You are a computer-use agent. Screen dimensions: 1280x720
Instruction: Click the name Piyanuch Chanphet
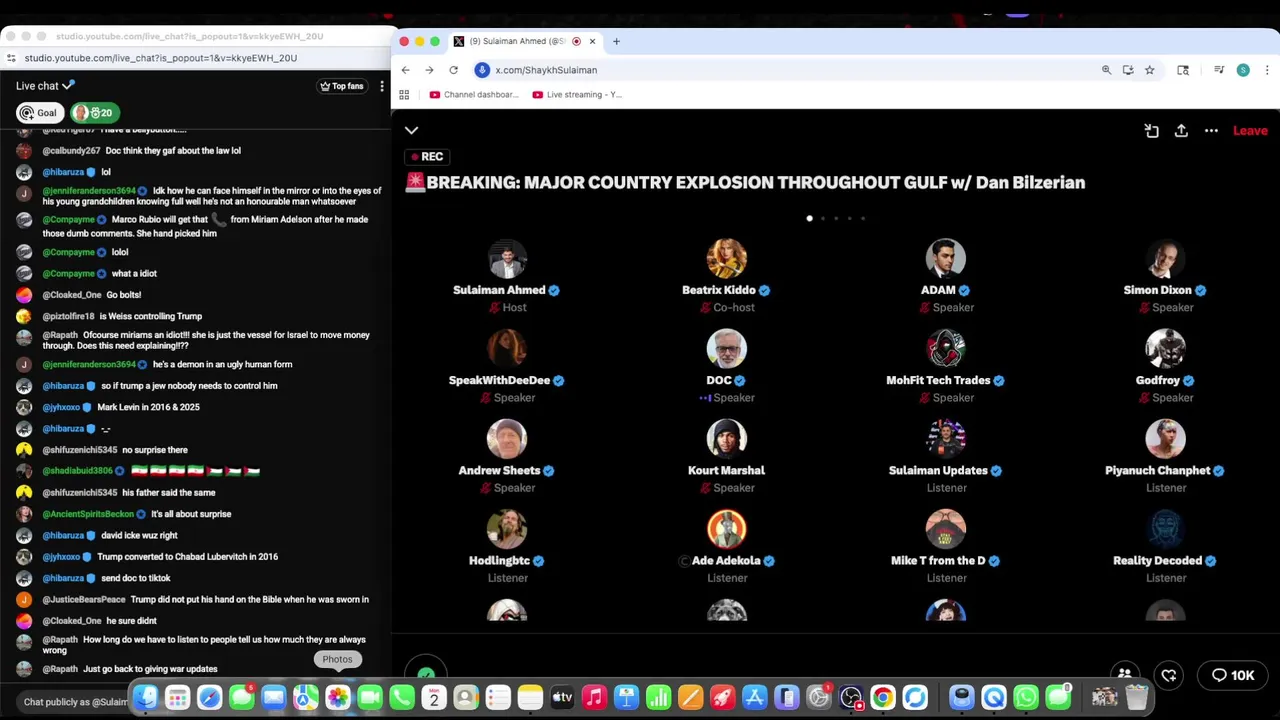click(1158, 470)
